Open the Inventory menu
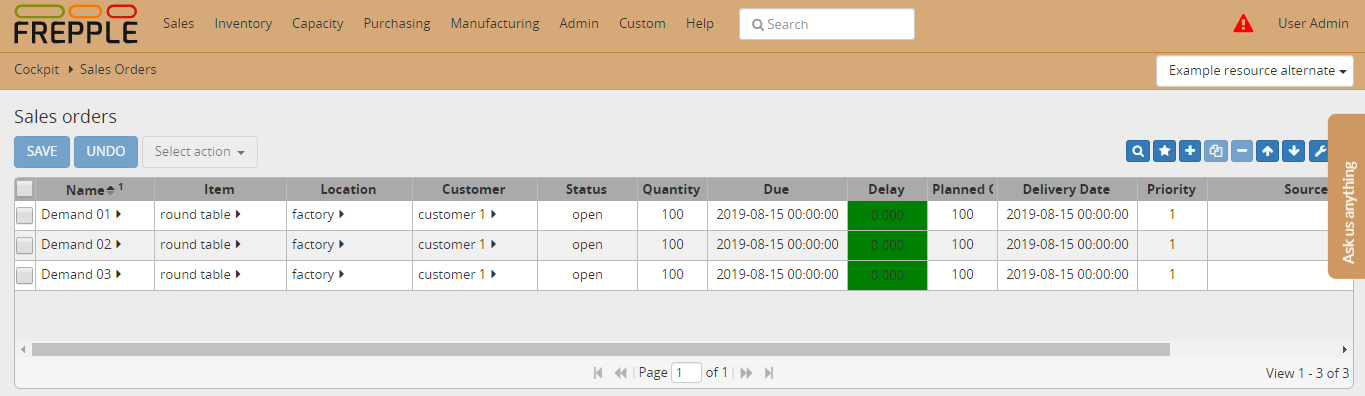Viewport: 1365px width, 396px height. click(x=243, y=23)
